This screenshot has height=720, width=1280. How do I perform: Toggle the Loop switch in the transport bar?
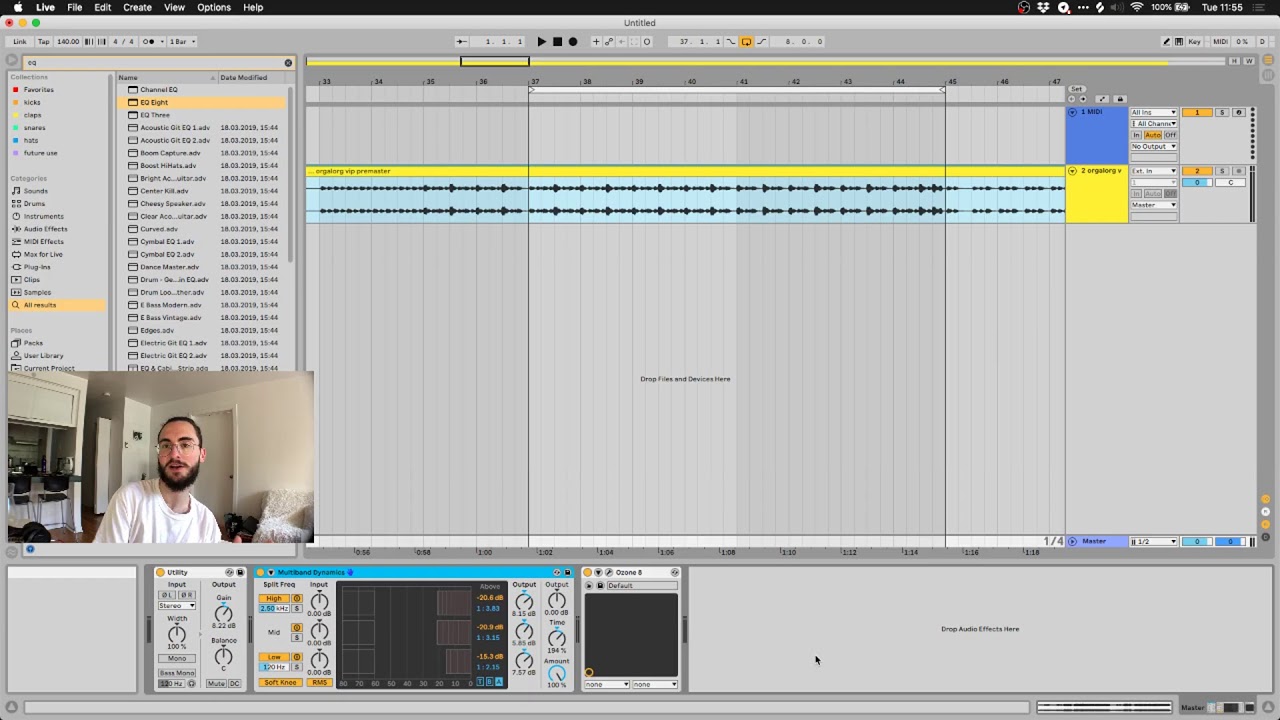coord(746,41)
